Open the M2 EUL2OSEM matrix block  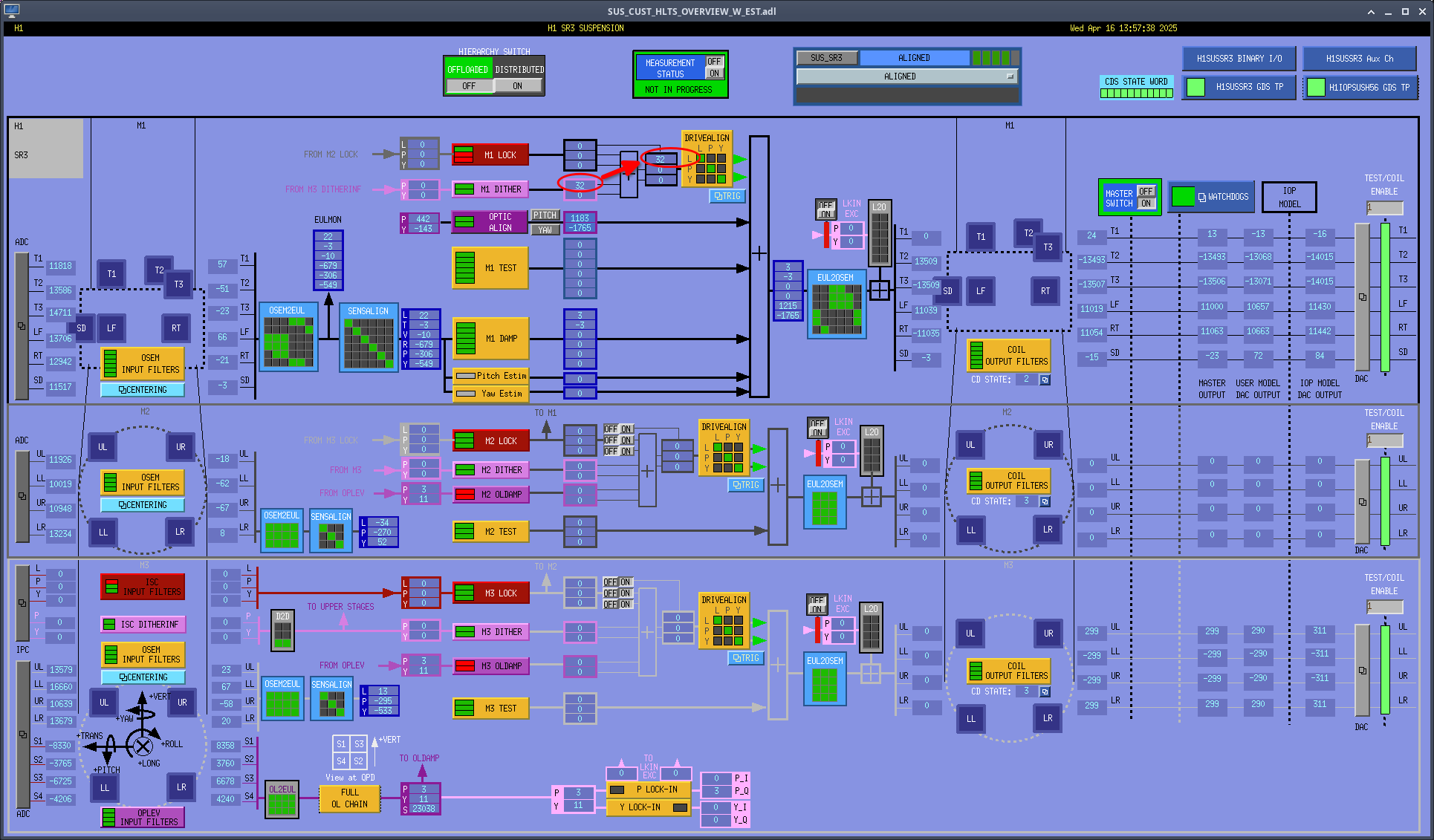[825, 503]
